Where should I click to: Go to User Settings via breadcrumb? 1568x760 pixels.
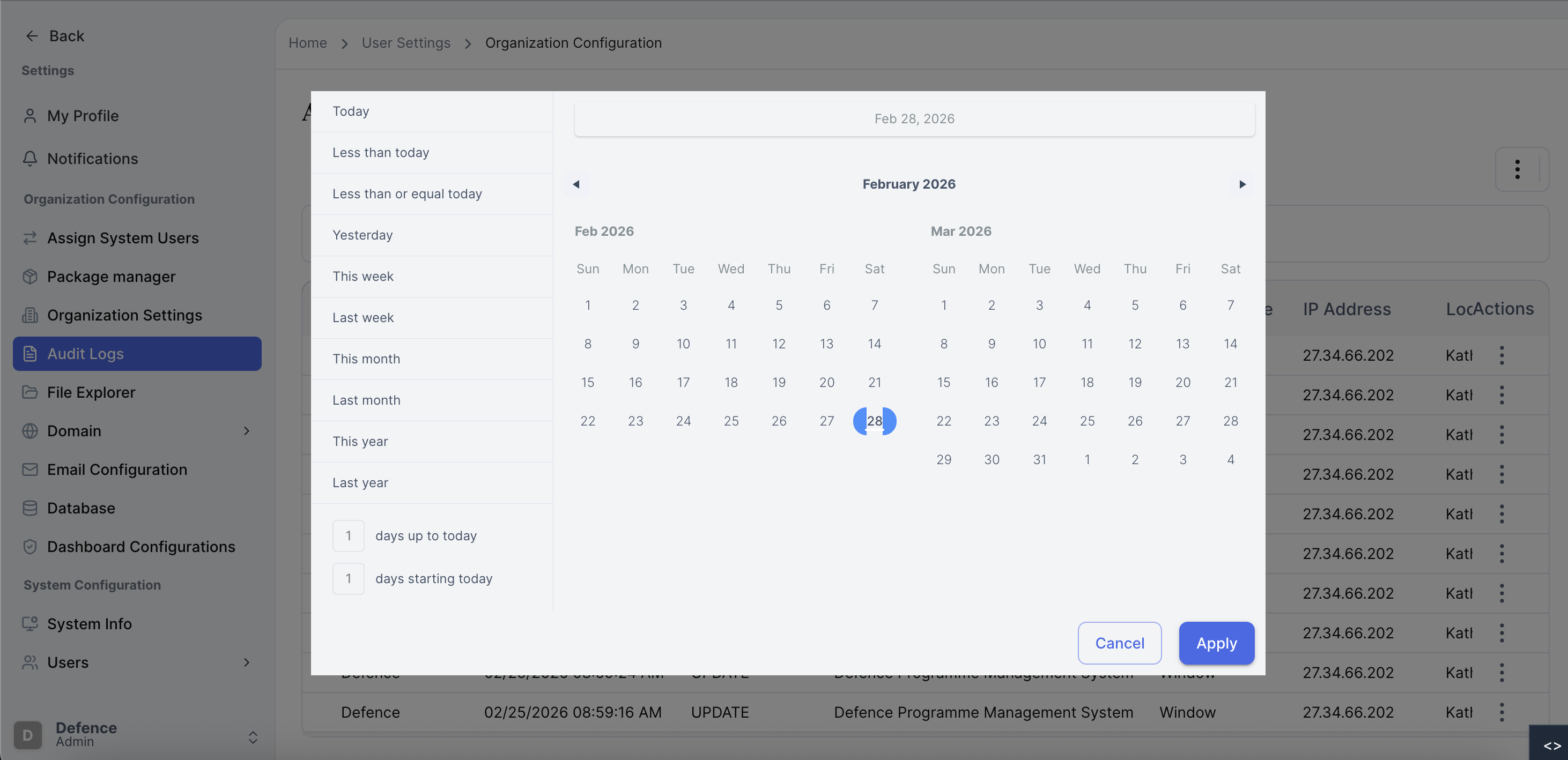pos(405,42)
